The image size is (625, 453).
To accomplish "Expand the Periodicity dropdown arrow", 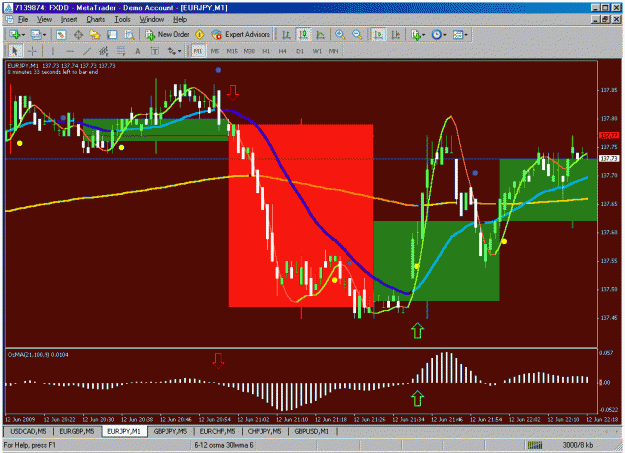I will click(x=445, y=35).
